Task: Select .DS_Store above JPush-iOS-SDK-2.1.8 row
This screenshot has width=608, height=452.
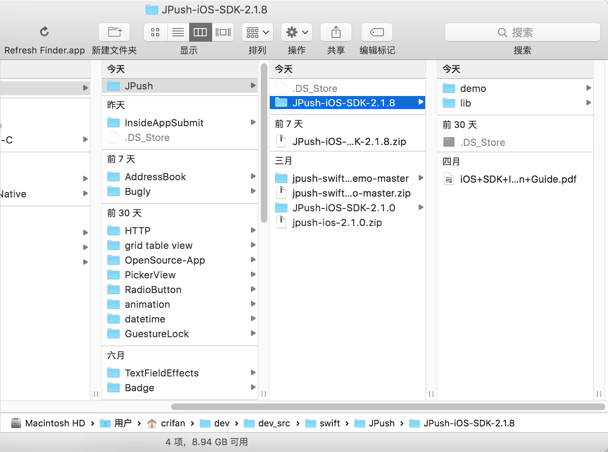Action: click(347, 88)
